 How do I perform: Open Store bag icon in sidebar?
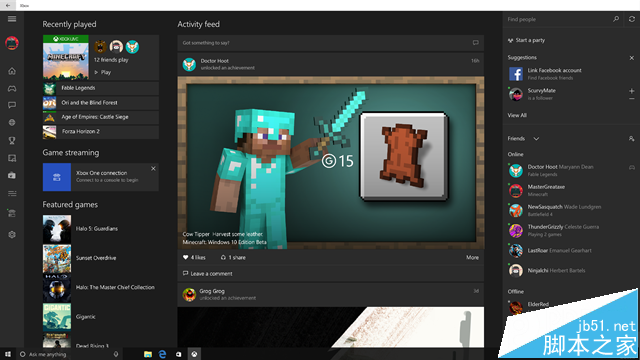tap(12, 175)
